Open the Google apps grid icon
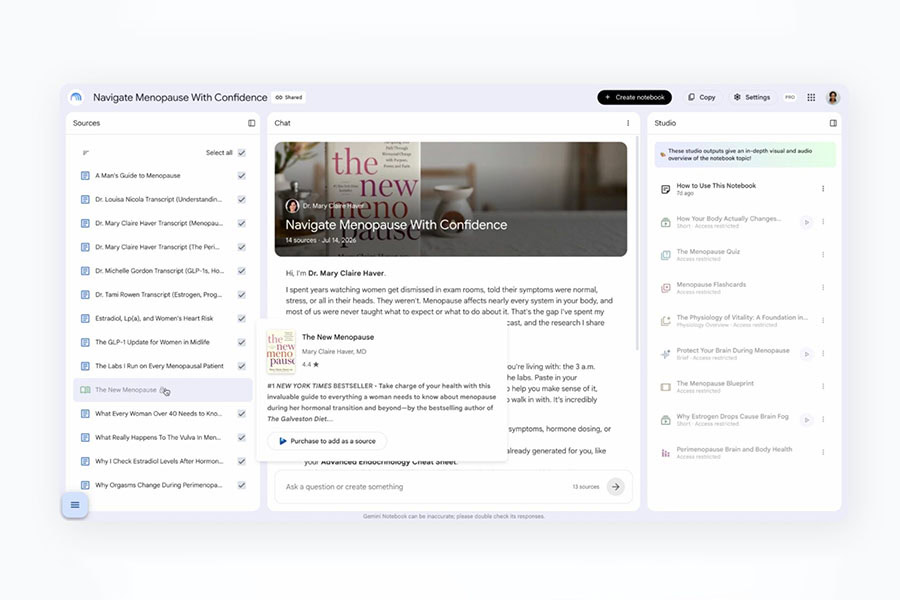Viewport: 900px width, 600px height. click(x=811, y=98)
